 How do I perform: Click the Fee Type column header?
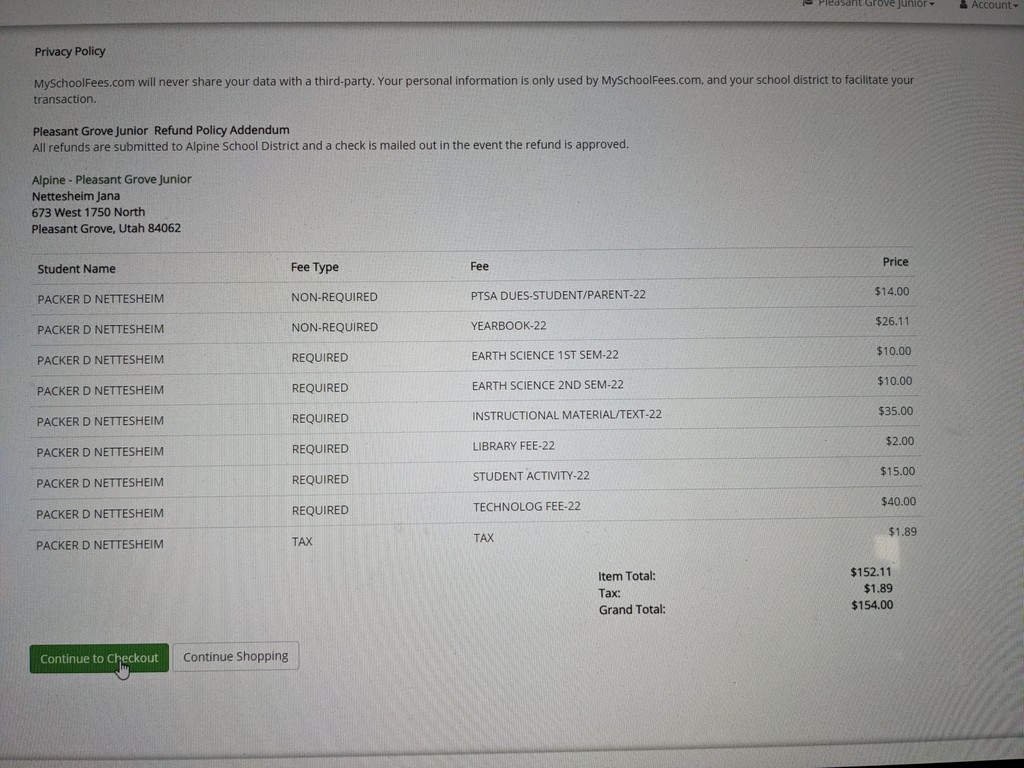pos(314,267)
